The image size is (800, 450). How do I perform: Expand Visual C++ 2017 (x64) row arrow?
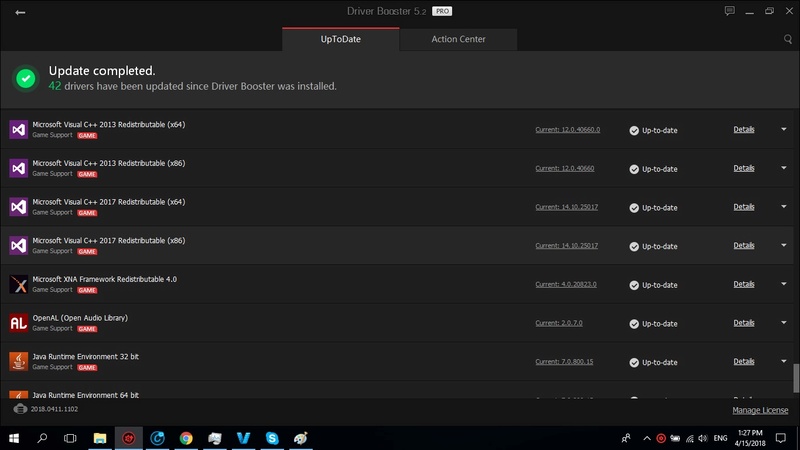784,207
